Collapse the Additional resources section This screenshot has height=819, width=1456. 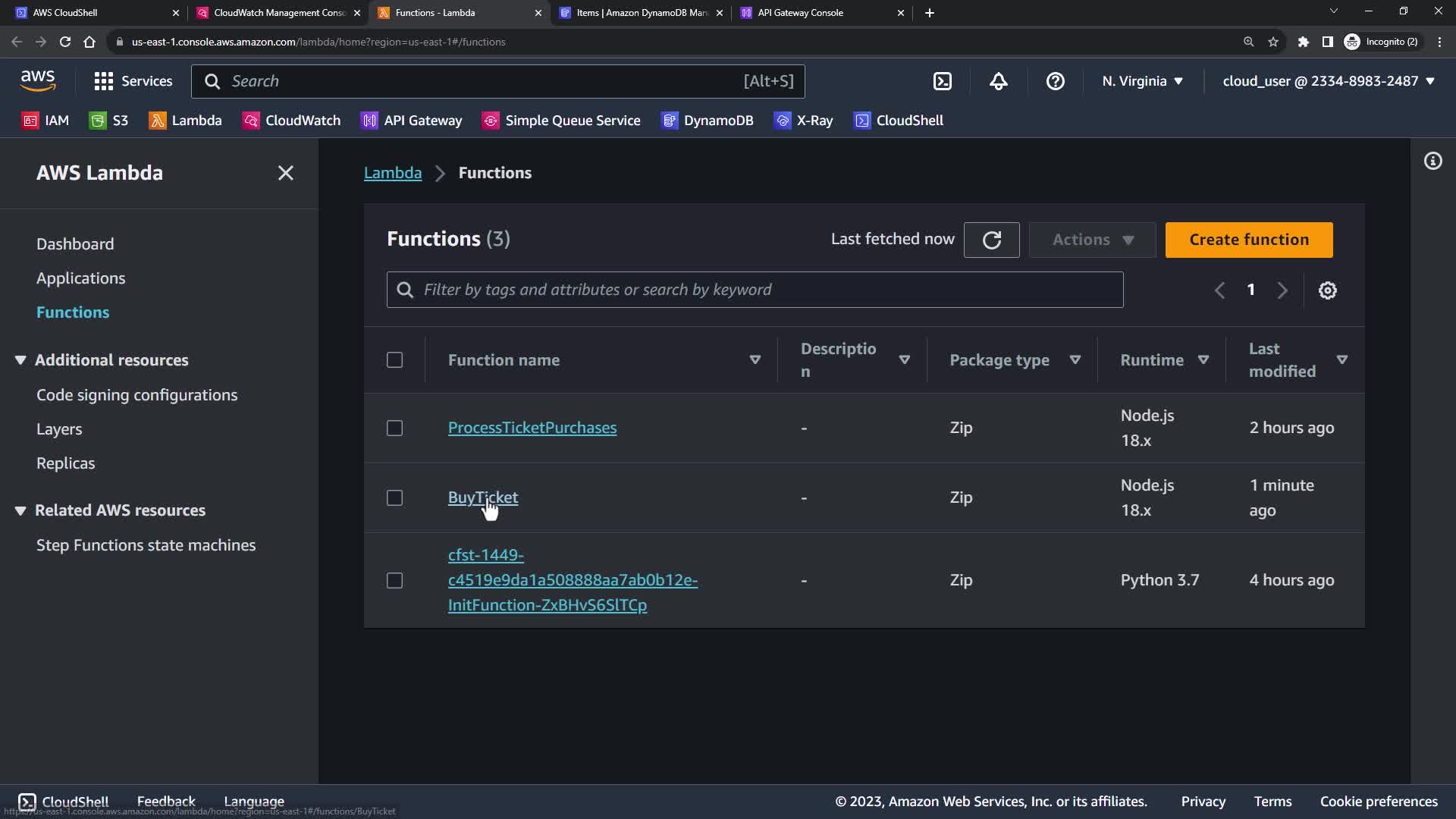point(20,360)
